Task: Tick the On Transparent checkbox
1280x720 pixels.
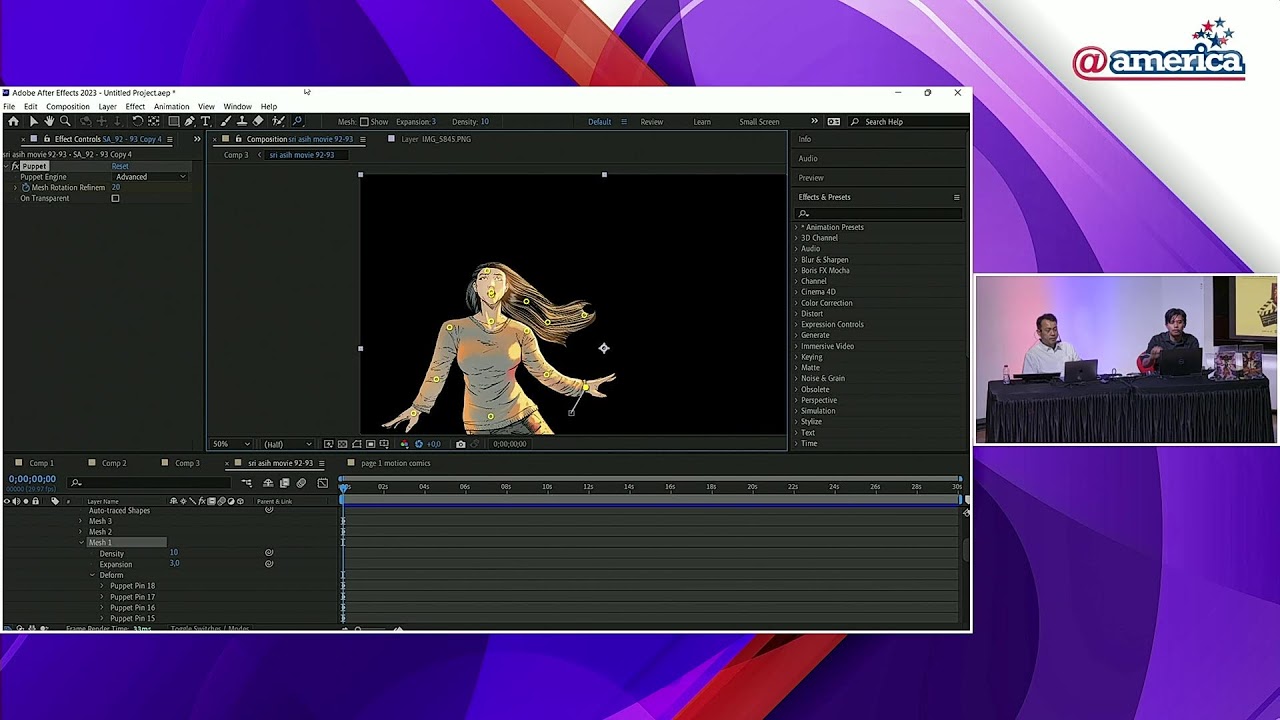Action: click(115, 198)
